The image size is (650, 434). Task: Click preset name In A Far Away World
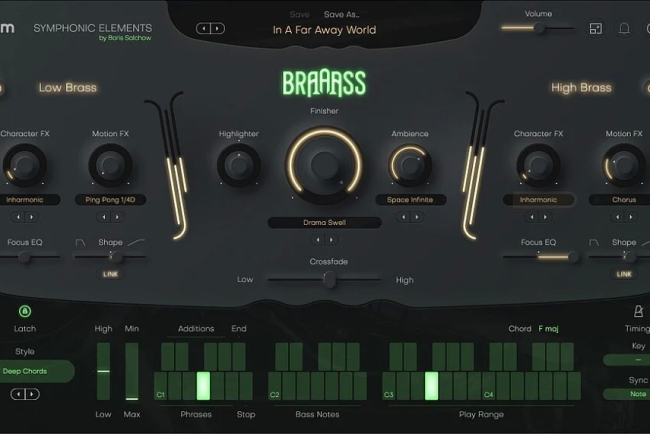coord(325,30)
